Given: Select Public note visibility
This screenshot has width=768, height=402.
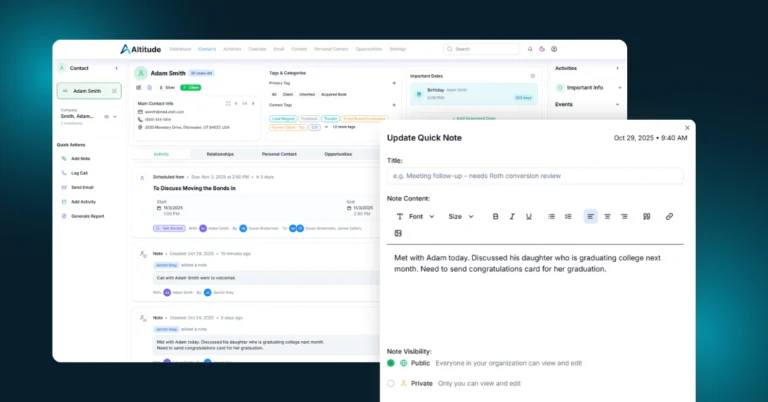Looking at the screenshot, I should coord(390,363).
